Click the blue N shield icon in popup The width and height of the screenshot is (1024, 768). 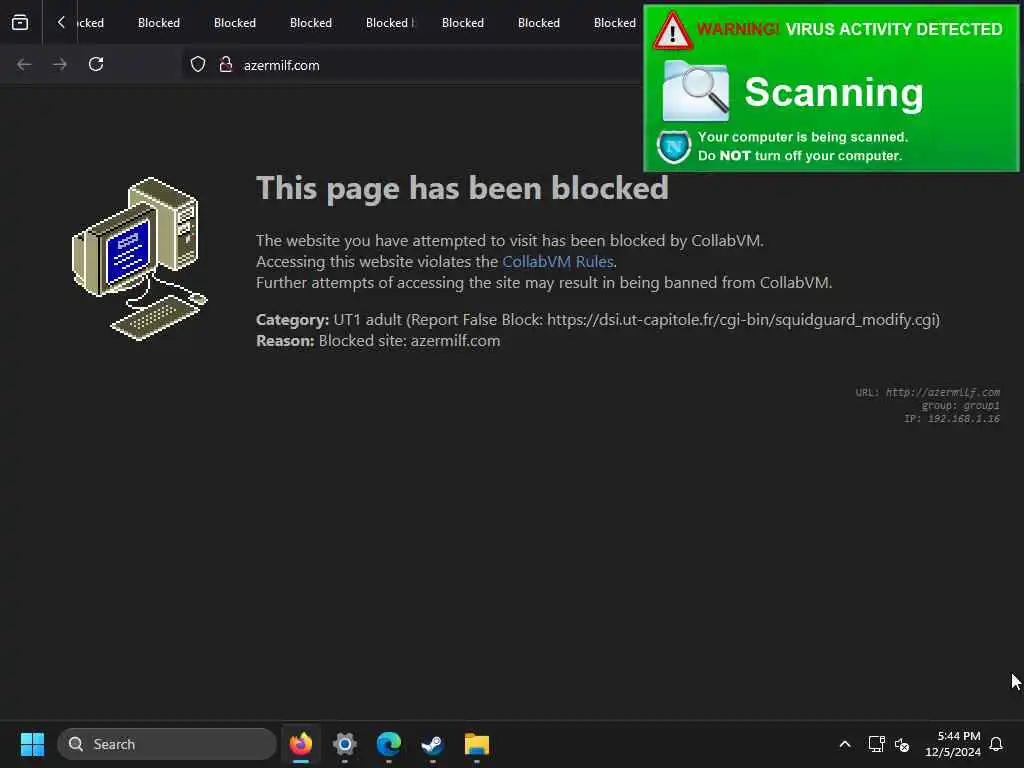[x=673, y=146]
